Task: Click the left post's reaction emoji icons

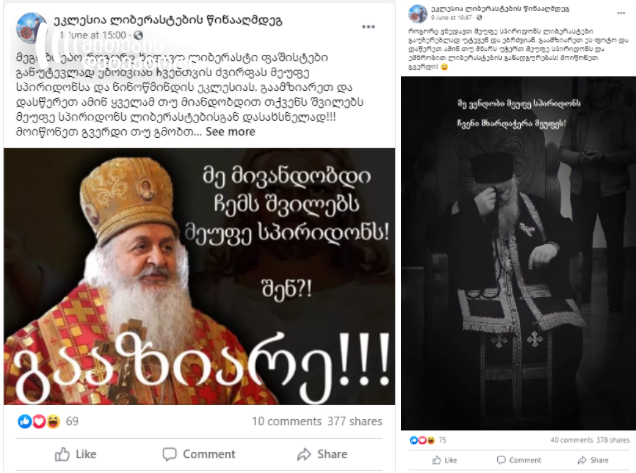Action: 39,421
